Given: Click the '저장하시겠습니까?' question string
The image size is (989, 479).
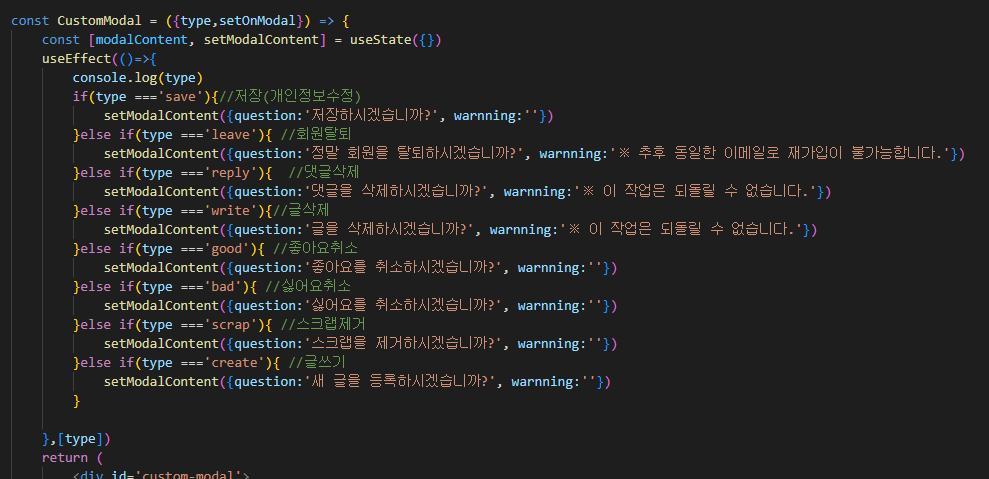Looking at the screenshot, I should [x=373, y=116].
